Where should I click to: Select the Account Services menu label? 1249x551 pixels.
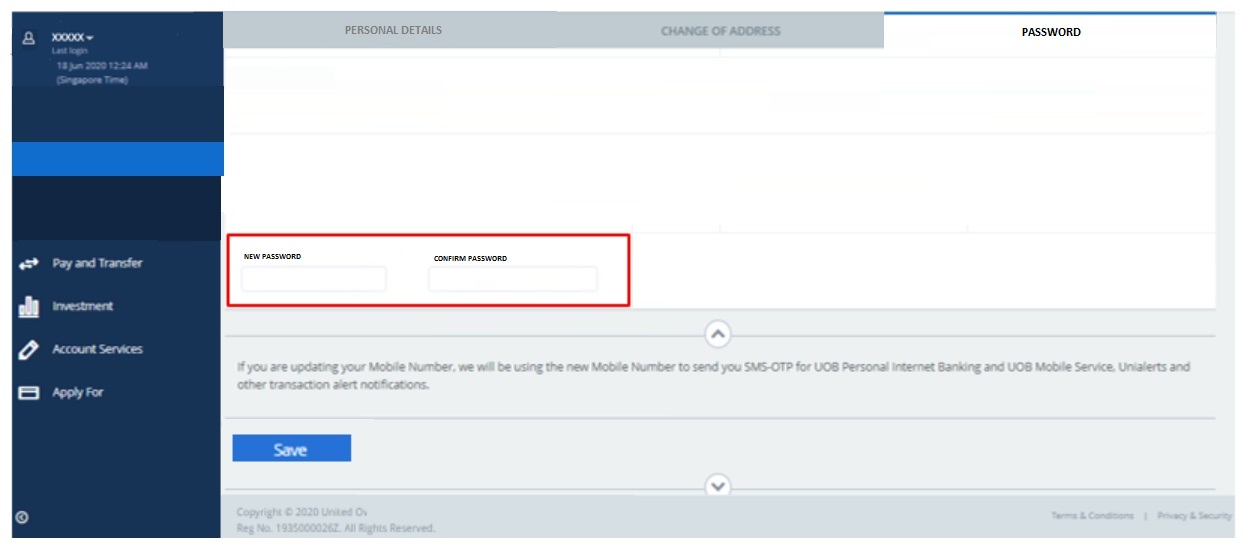[x=97, y=349]
